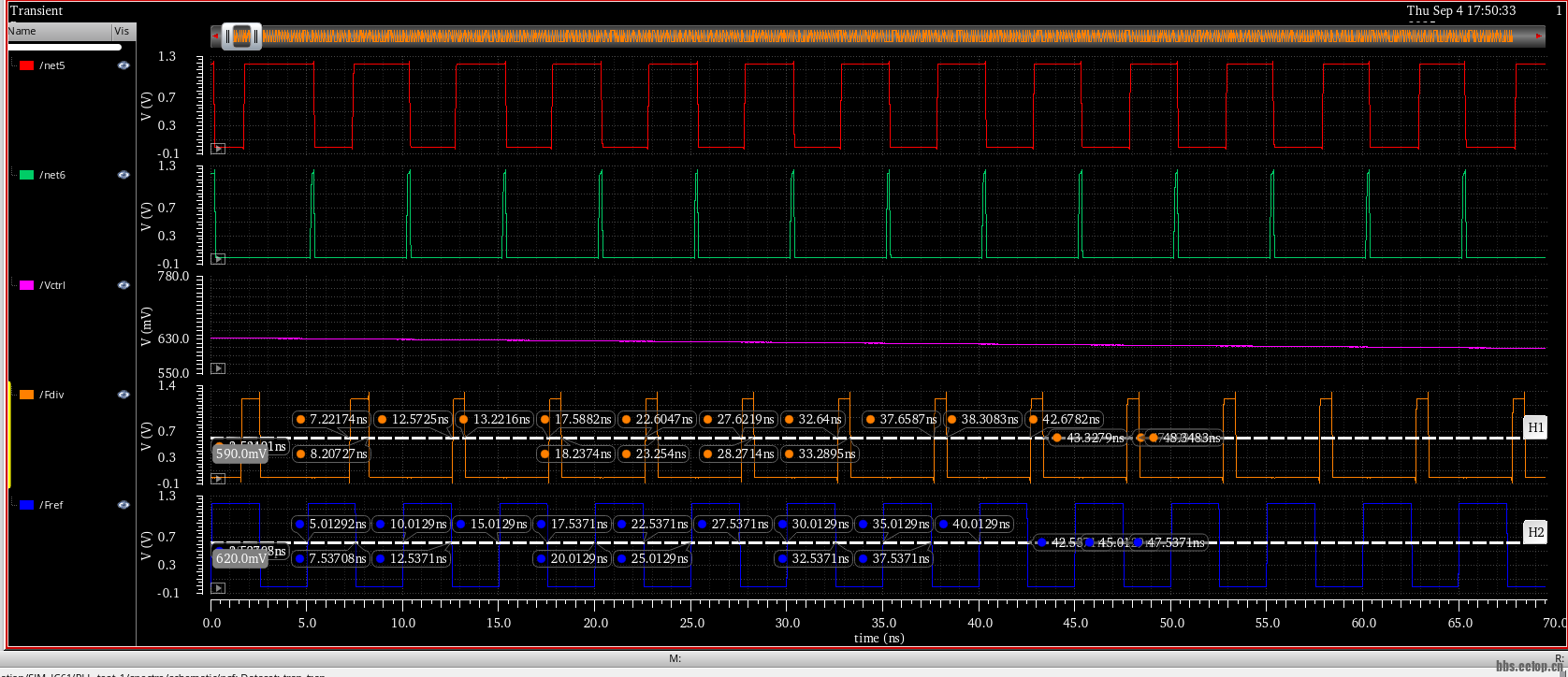Expand the /Vctrl strip play-arrow box
This screenshot has height=677, width=1568.
click(x=218, y=368)
